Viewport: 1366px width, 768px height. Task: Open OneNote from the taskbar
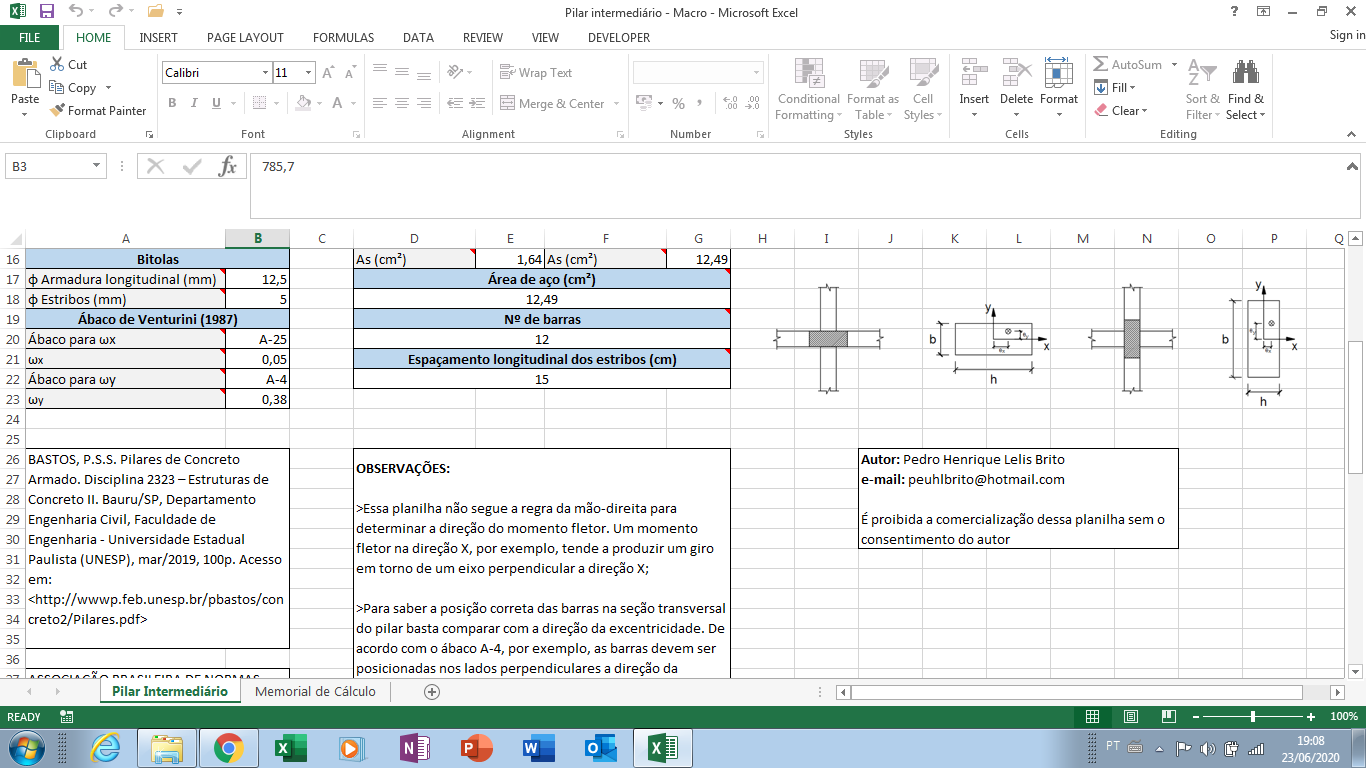(414, 748)
